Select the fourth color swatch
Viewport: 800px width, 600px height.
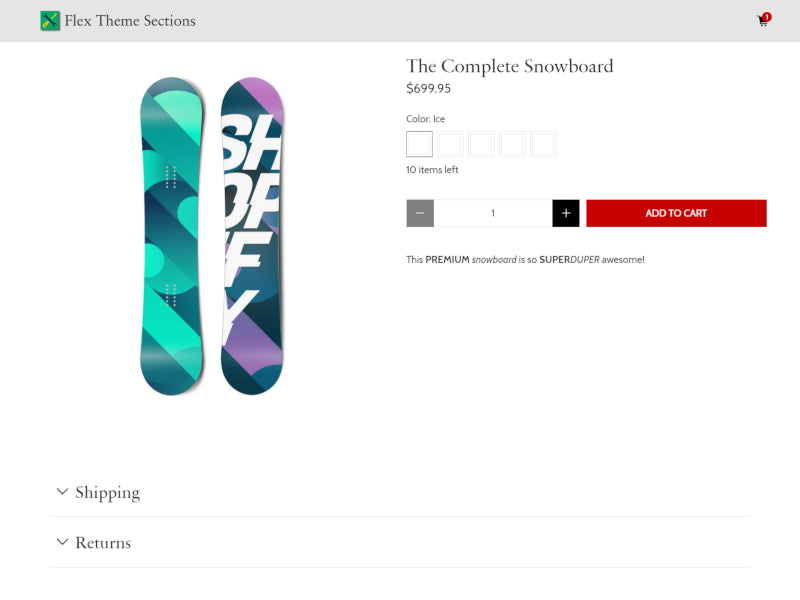pos(512,144)
